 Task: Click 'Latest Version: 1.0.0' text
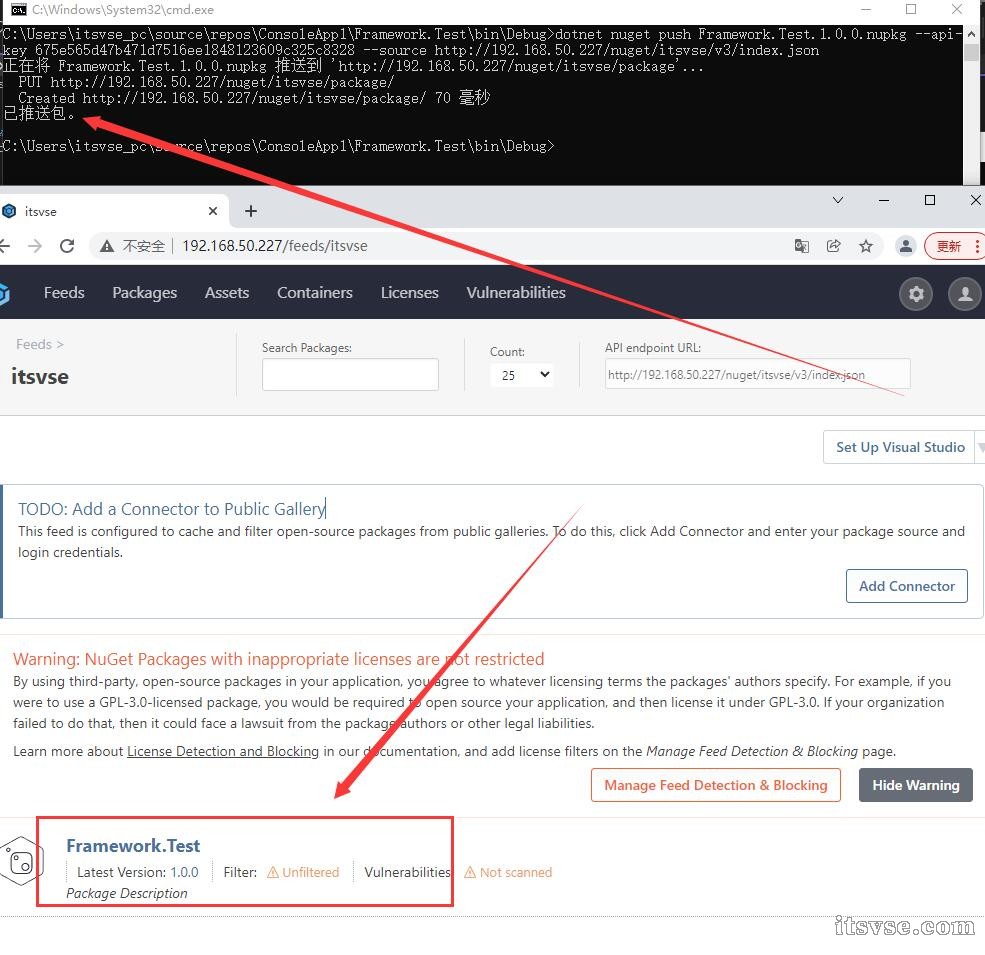tap(138, 872)
